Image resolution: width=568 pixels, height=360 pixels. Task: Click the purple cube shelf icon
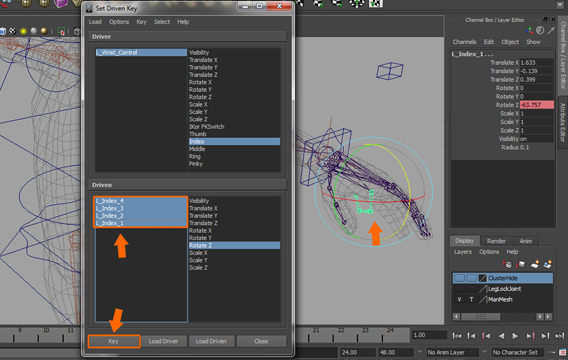click(x=61, y=4)
